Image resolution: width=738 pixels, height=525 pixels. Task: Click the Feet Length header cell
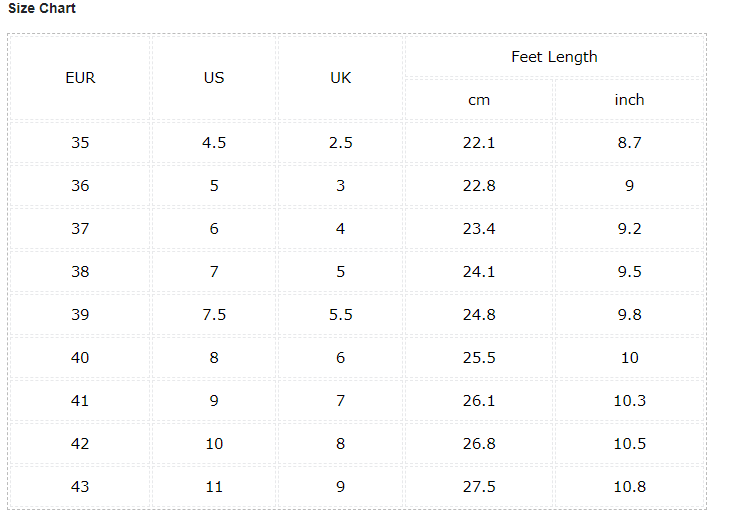pyautogui.click(x=554, y=57)
